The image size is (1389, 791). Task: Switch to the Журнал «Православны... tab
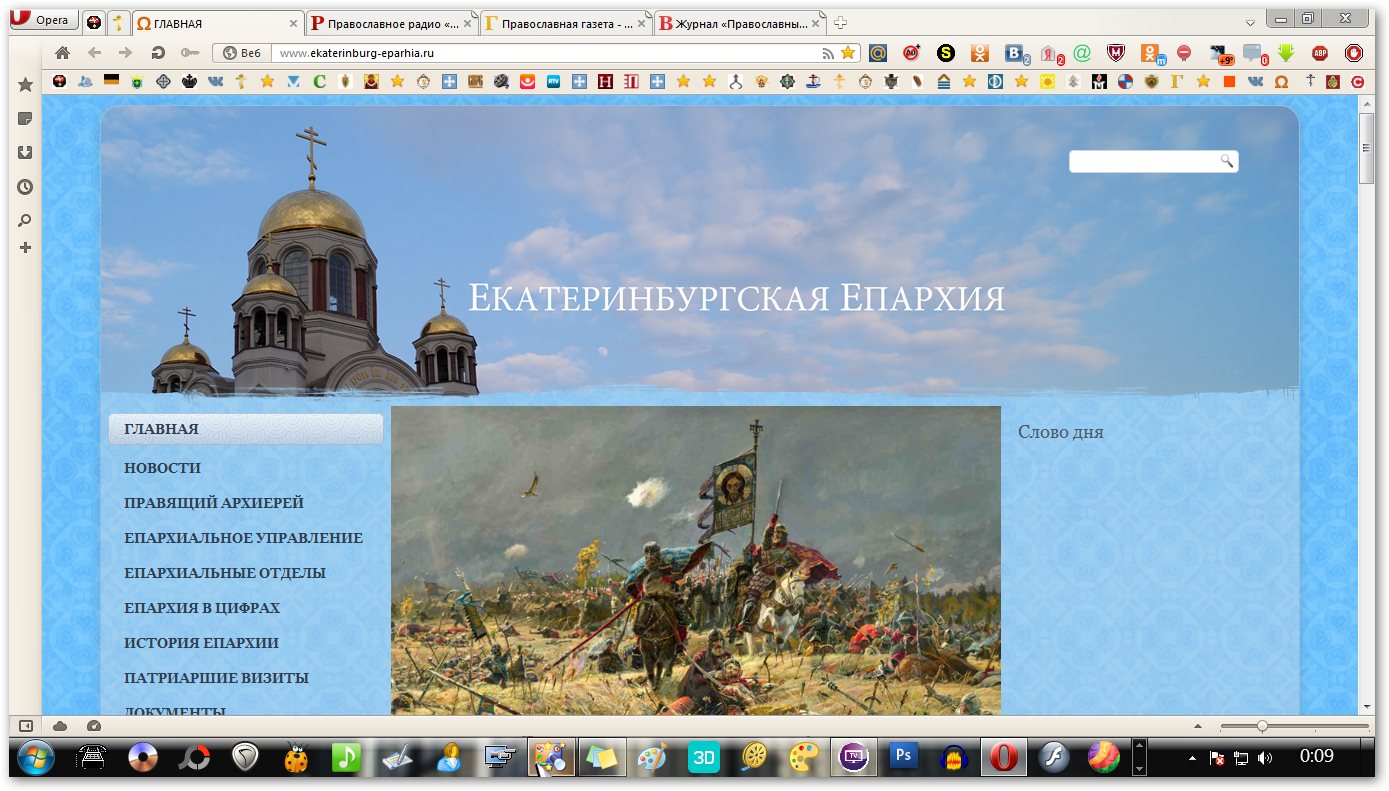point(739,23)
